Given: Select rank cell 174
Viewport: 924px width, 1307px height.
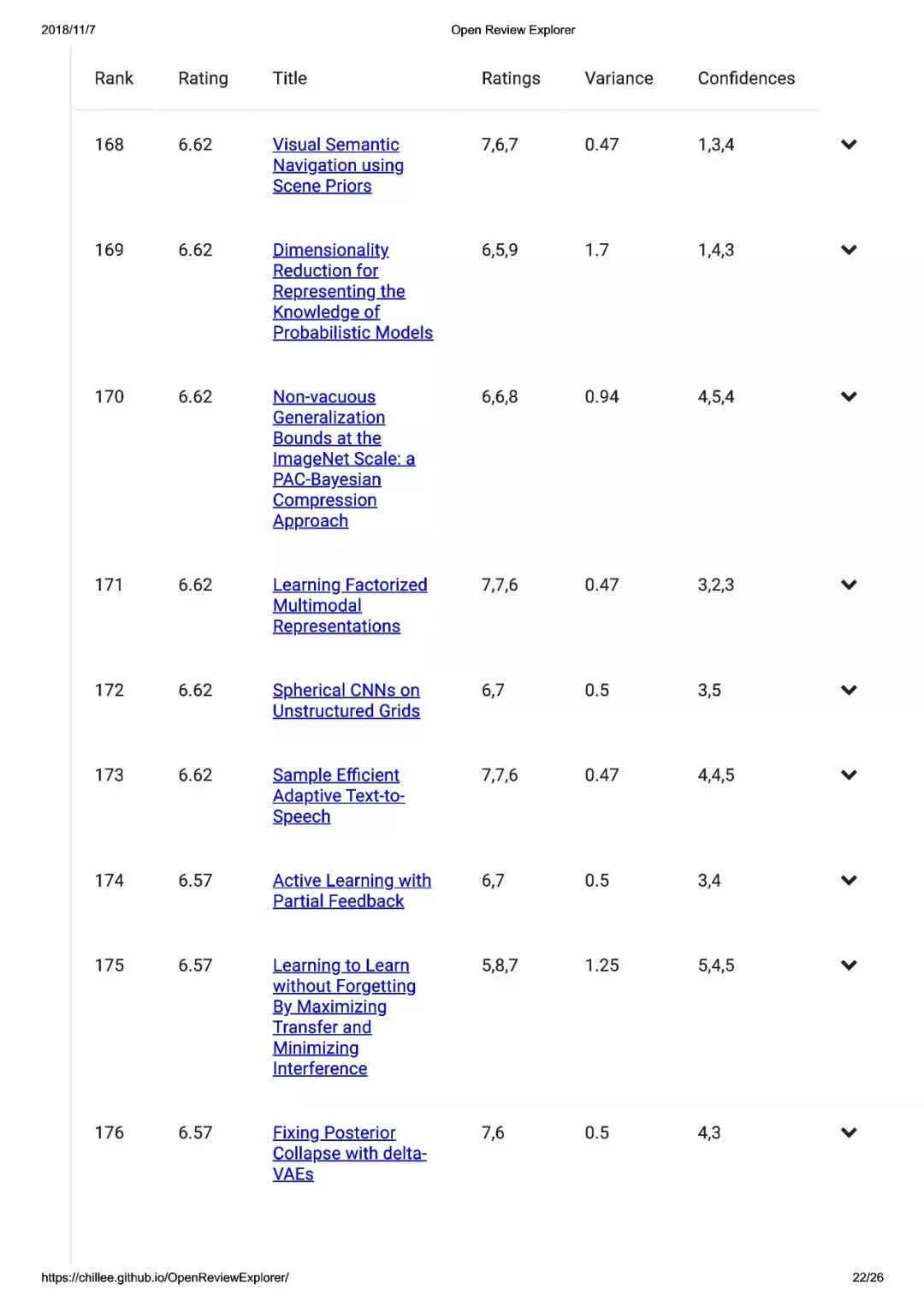Looking at the screenshot, I should (x=109, y=880).
